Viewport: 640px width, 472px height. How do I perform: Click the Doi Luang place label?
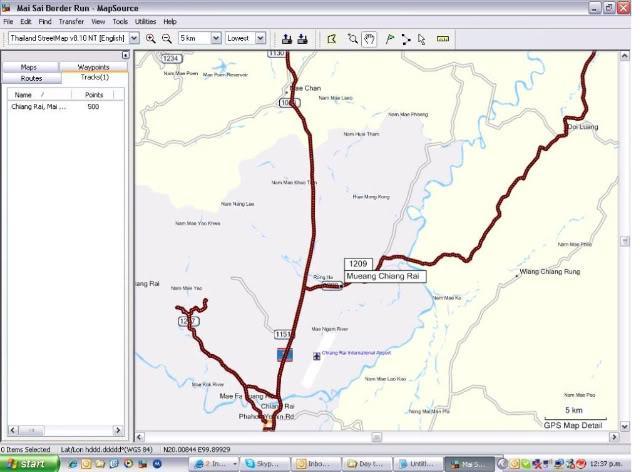point(583,127)
